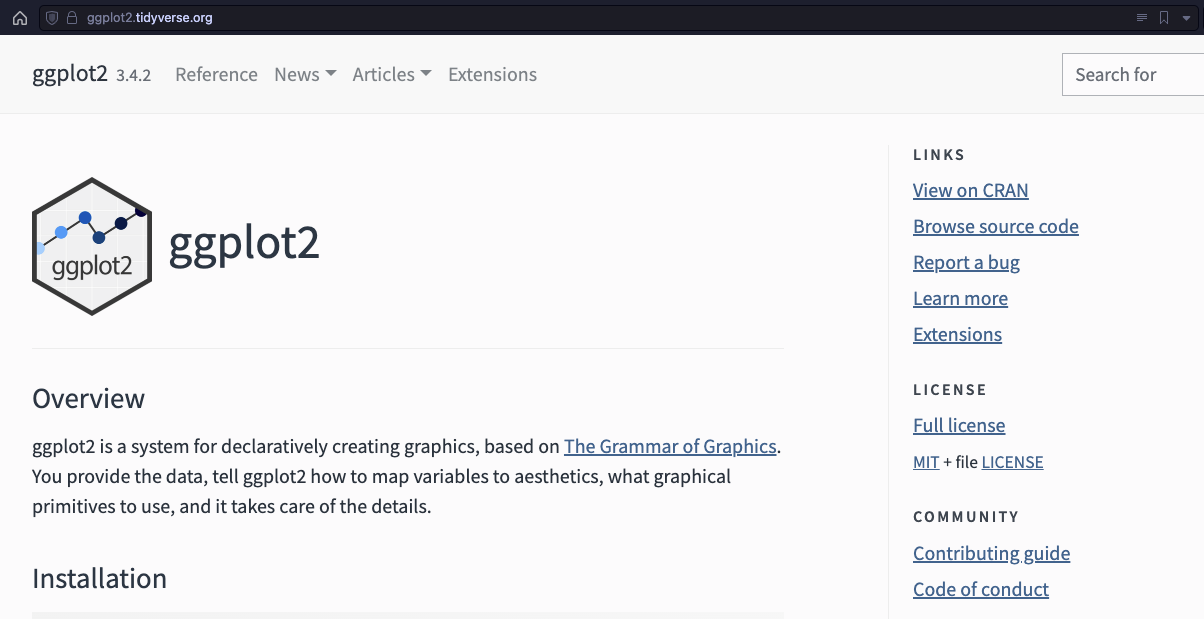Follow The Grammar of Graphics link
The height and width of the screenshot is (619, 1204).
click(670, 447)
